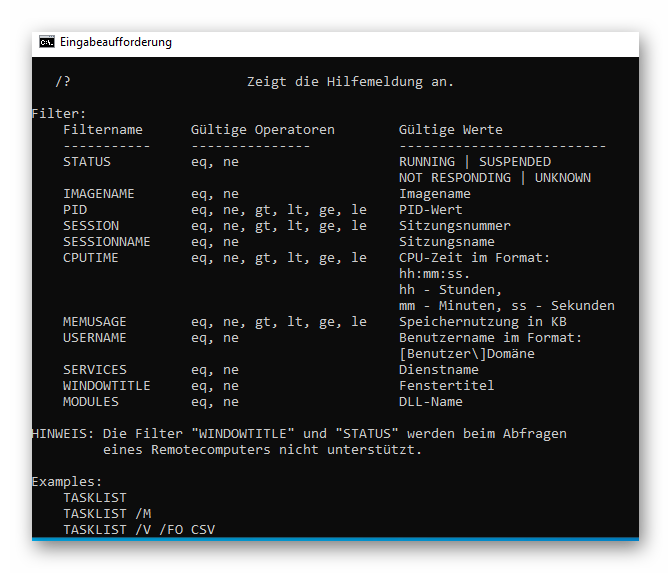Click the USERNAME filter name
The width and height of the screenshot is (671, 573).
click(x=94, y=338)
